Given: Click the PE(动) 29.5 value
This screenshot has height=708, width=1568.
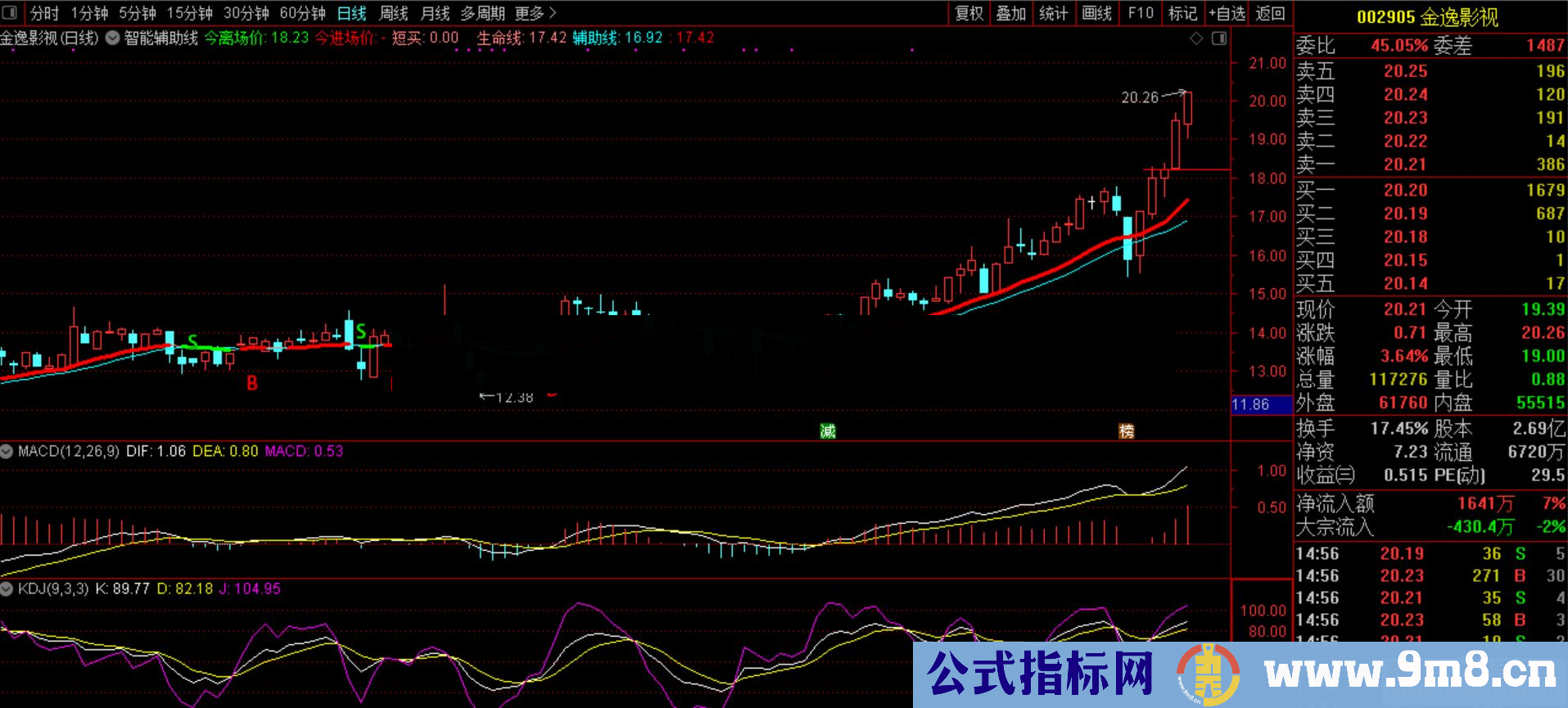Looking at the screenshot, I should [1548, 476].
